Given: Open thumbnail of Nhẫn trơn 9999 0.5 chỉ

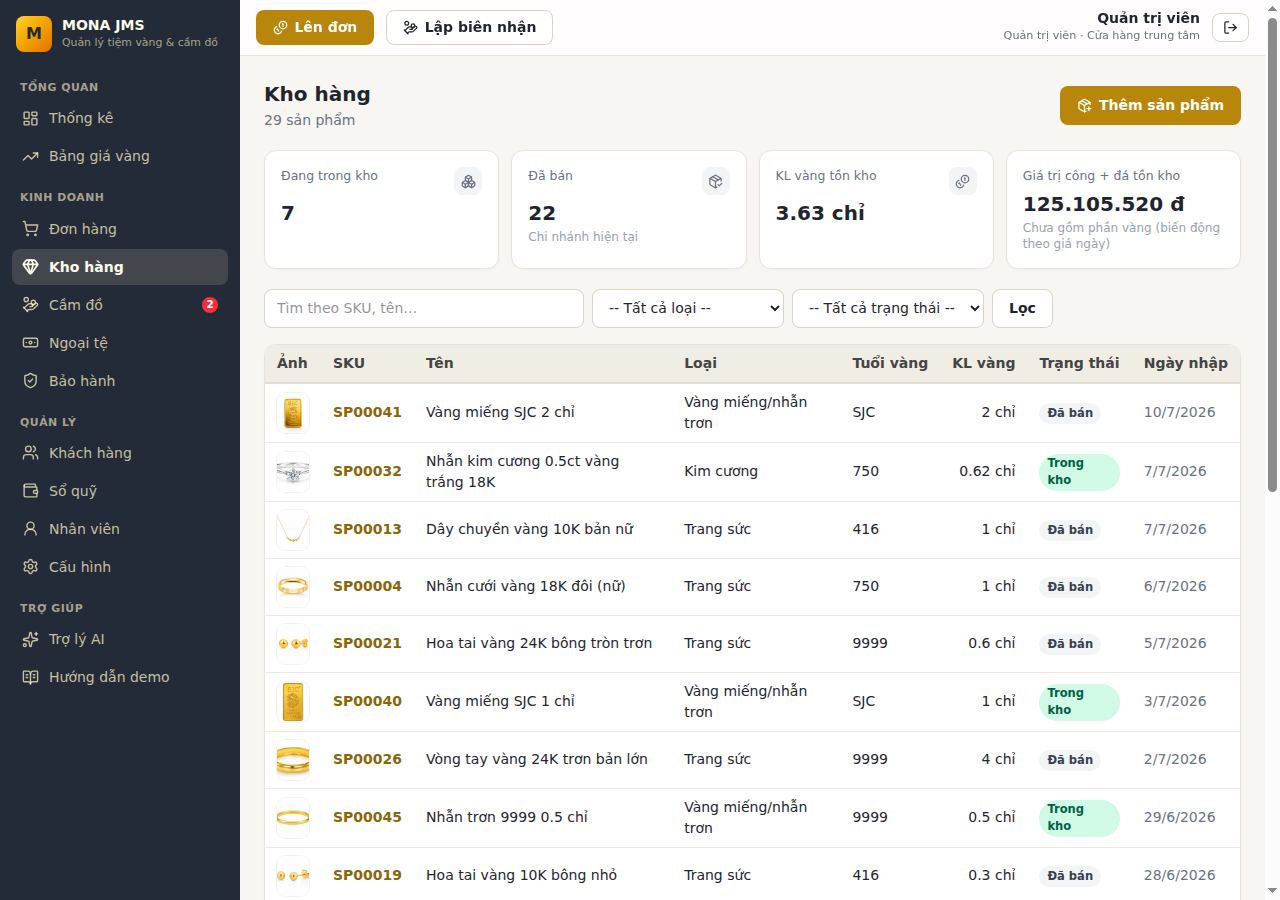Looking at the screenshot, I should (293, 818).
